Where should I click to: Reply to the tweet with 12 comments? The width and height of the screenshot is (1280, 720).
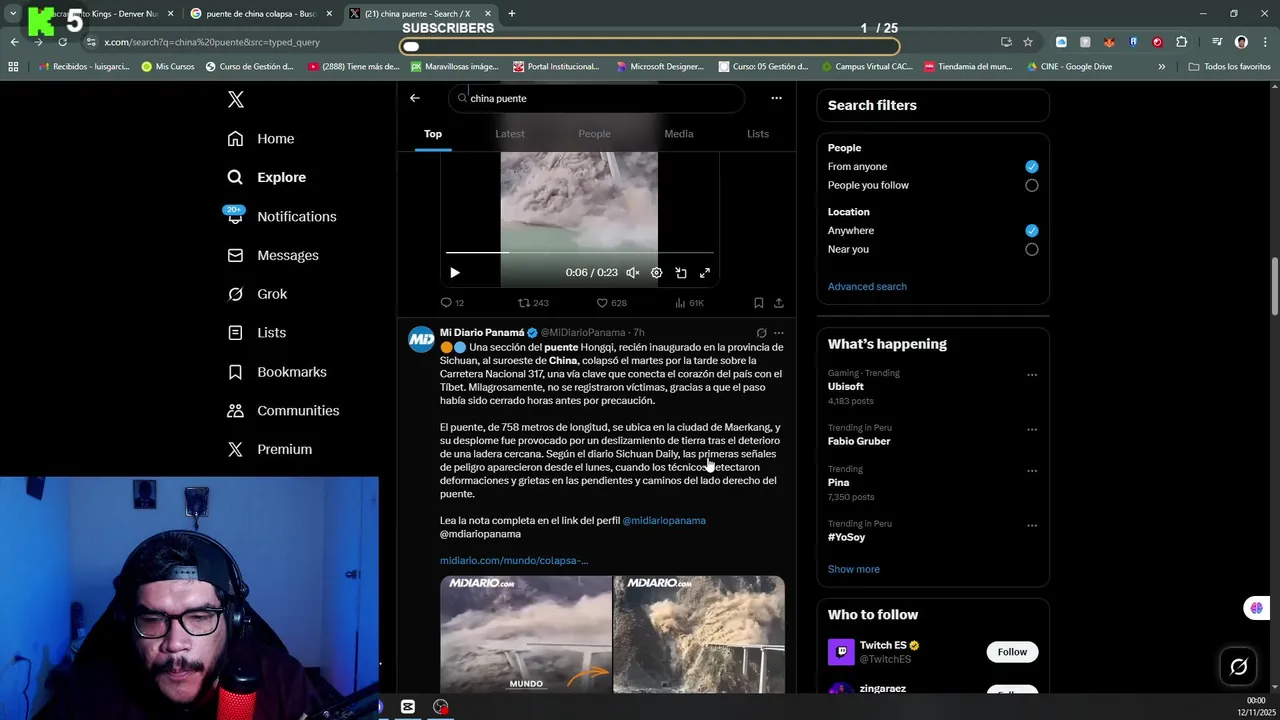(452, 303)
